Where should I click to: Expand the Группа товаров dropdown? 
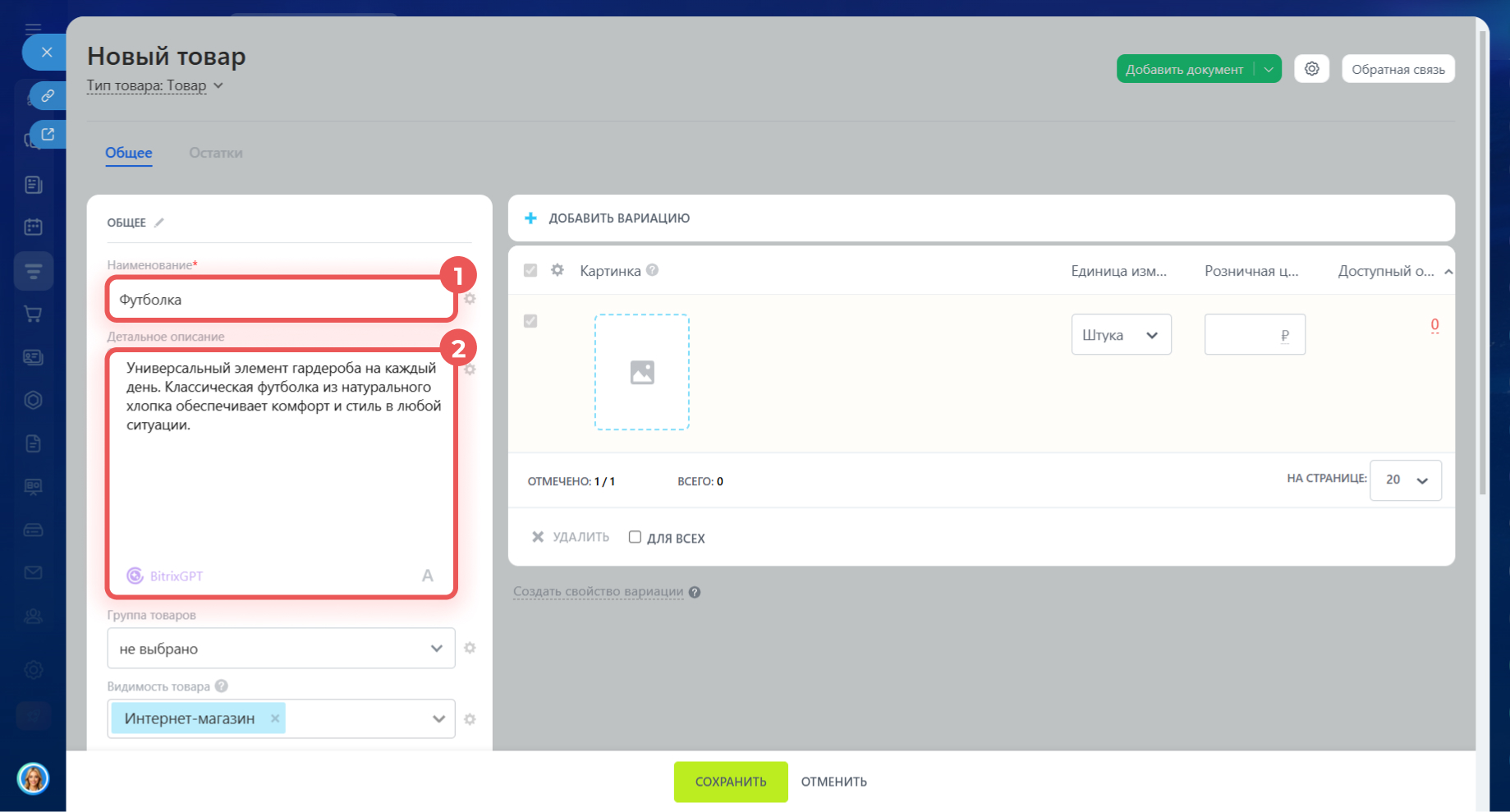(x=281, y=649)
